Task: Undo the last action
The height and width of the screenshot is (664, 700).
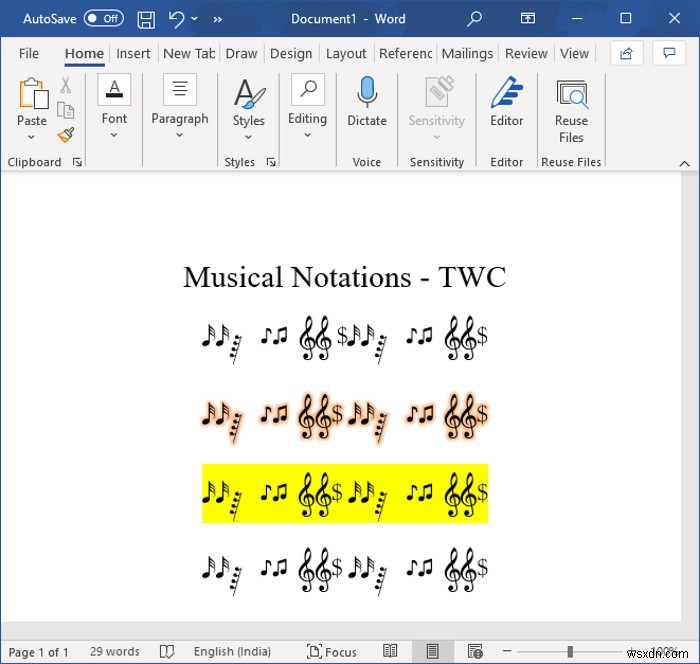Action: (x=176, y=19)
